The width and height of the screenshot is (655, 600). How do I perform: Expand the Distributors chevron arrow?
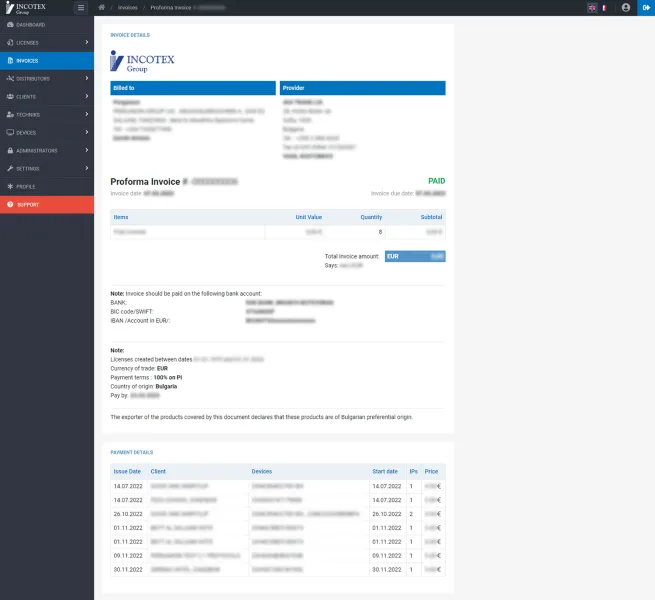(x=86, y=78)
